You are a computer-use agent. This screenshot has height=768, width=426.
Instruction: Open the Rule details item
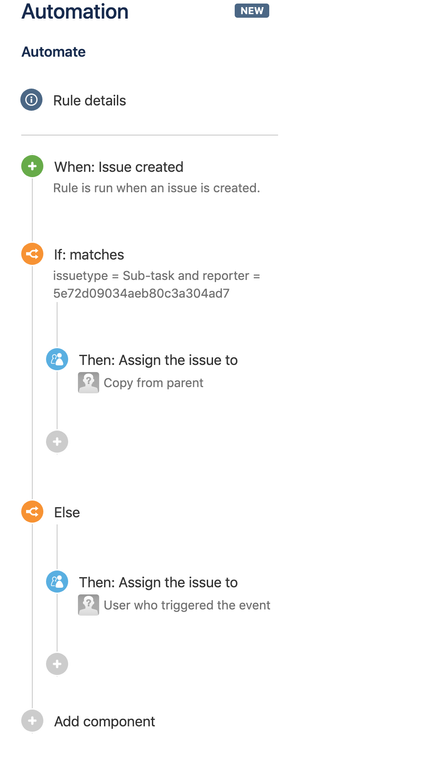[90, 100]
